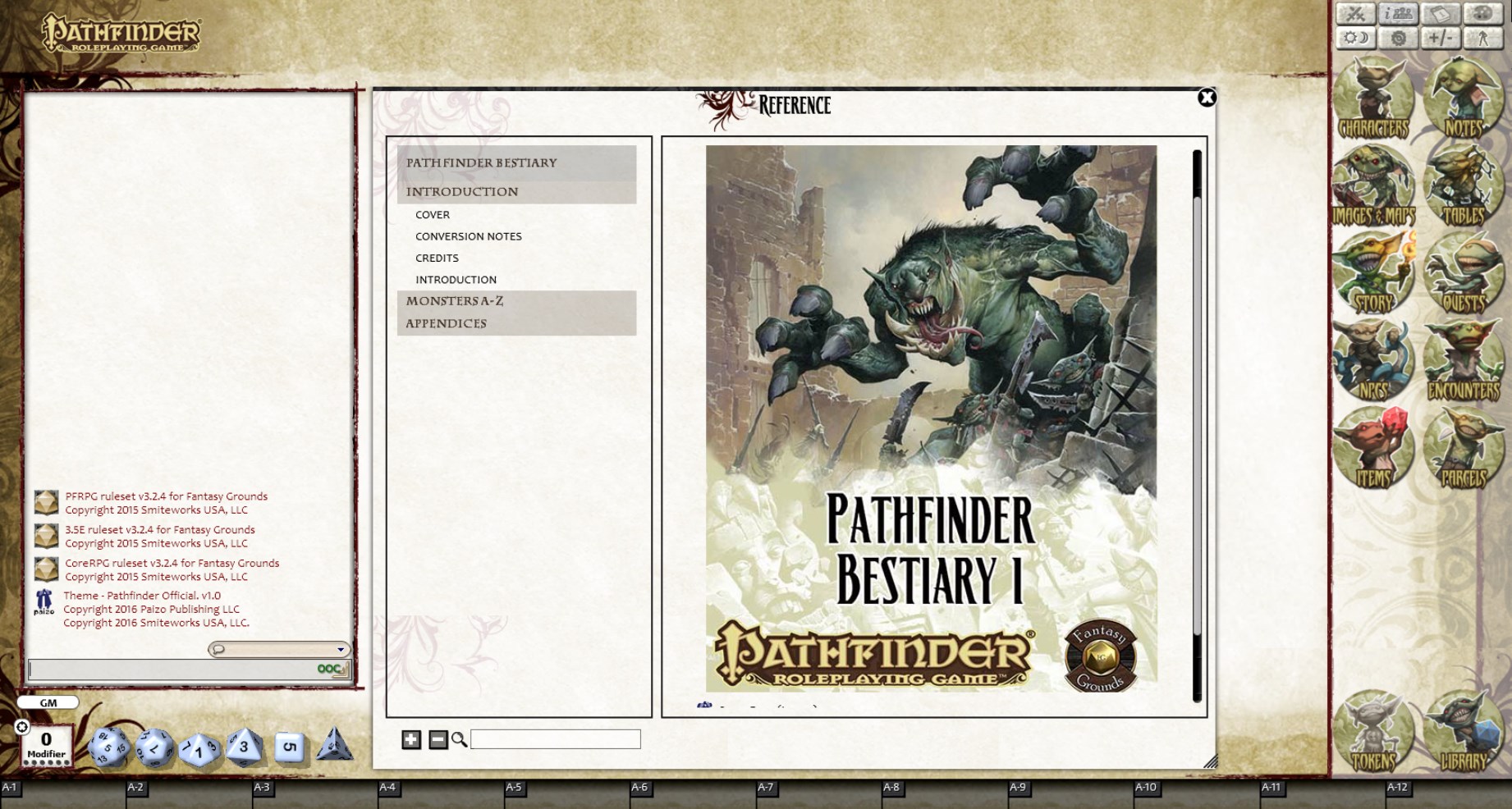Open the Images & Maps sidebar button

tap(1373, 185)
